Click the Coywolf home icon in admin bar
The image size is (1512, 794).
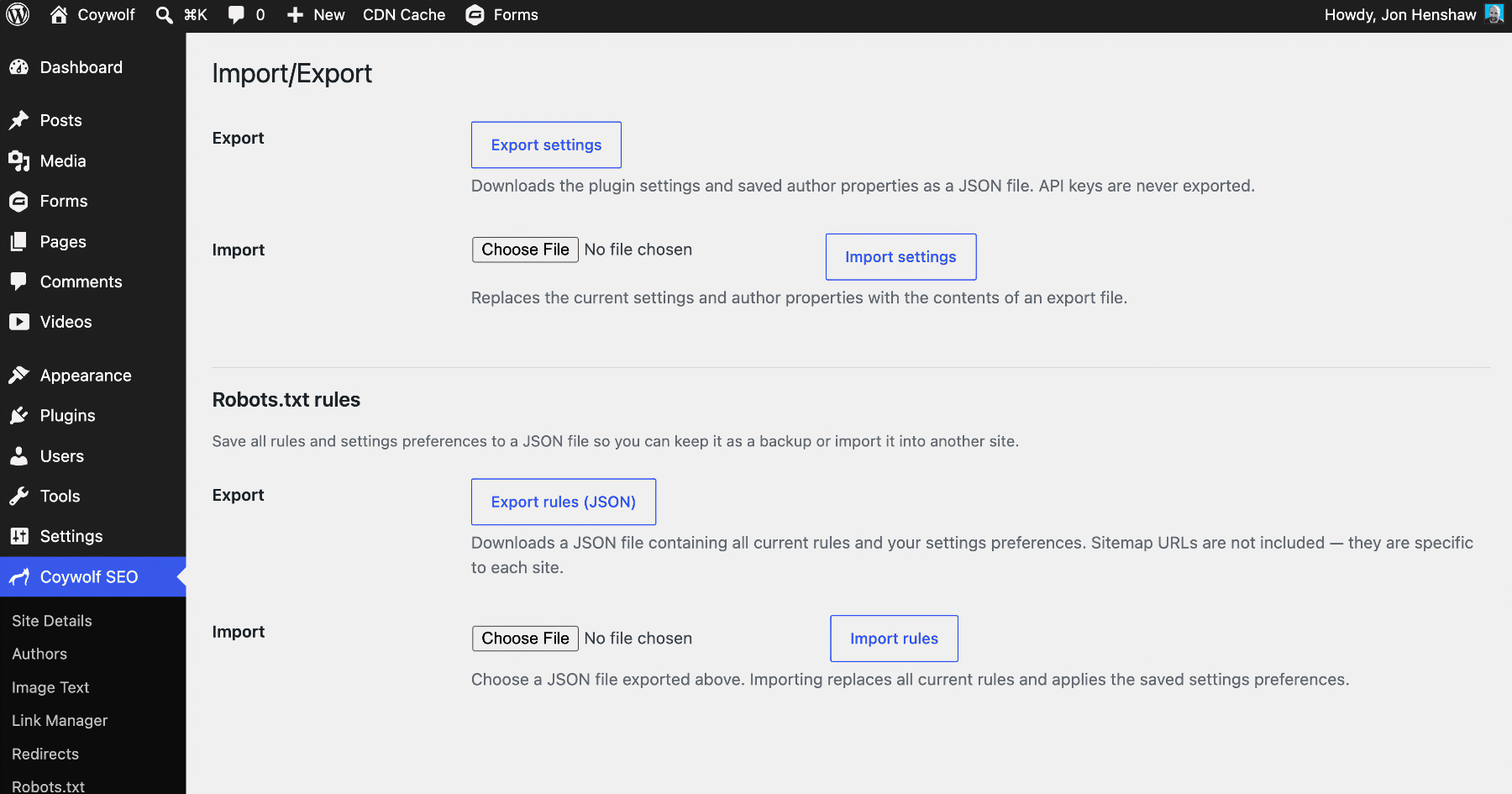click(x=59, y=14)
